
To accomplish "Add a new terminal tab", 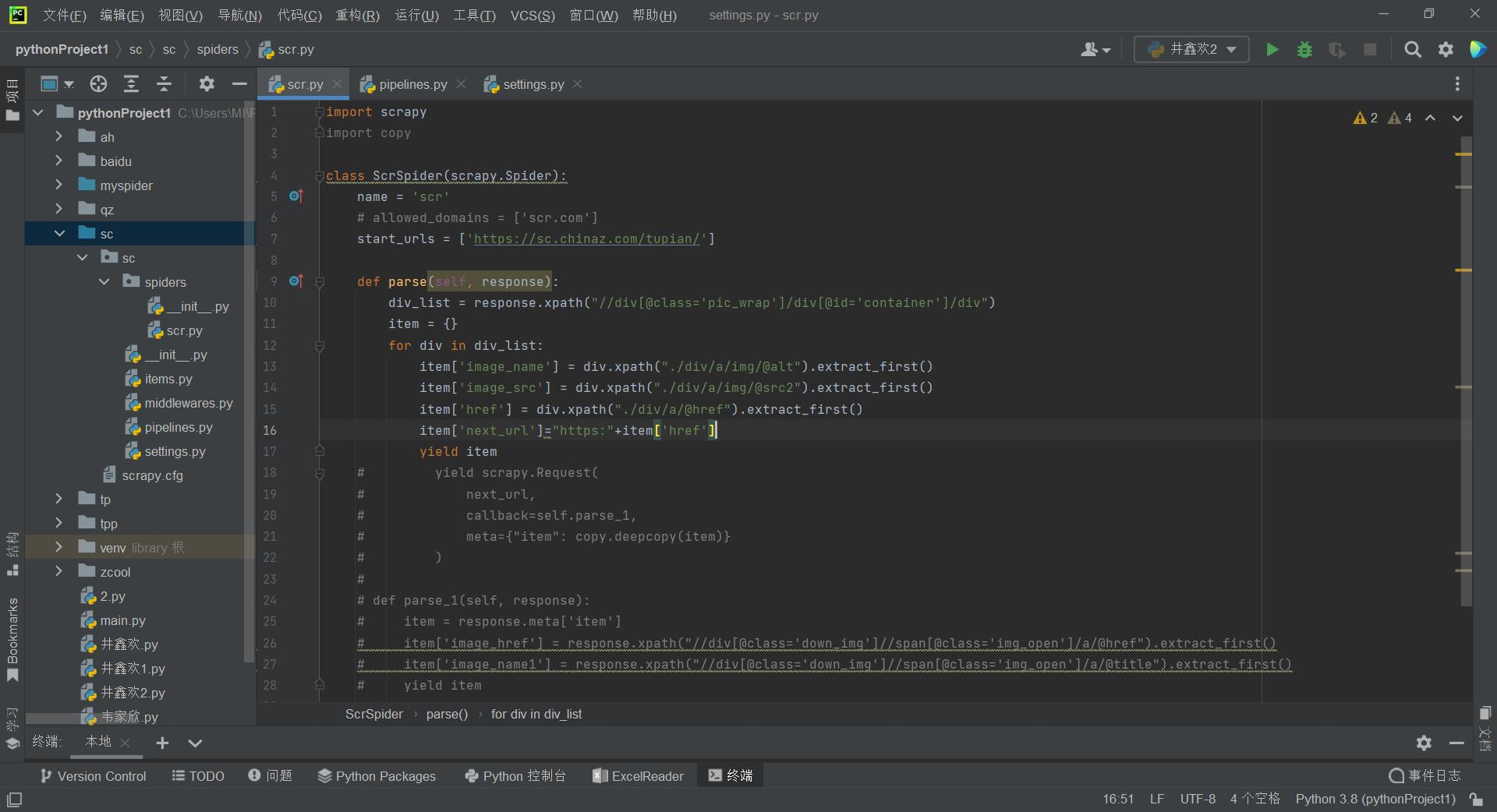I will (162, 743).
